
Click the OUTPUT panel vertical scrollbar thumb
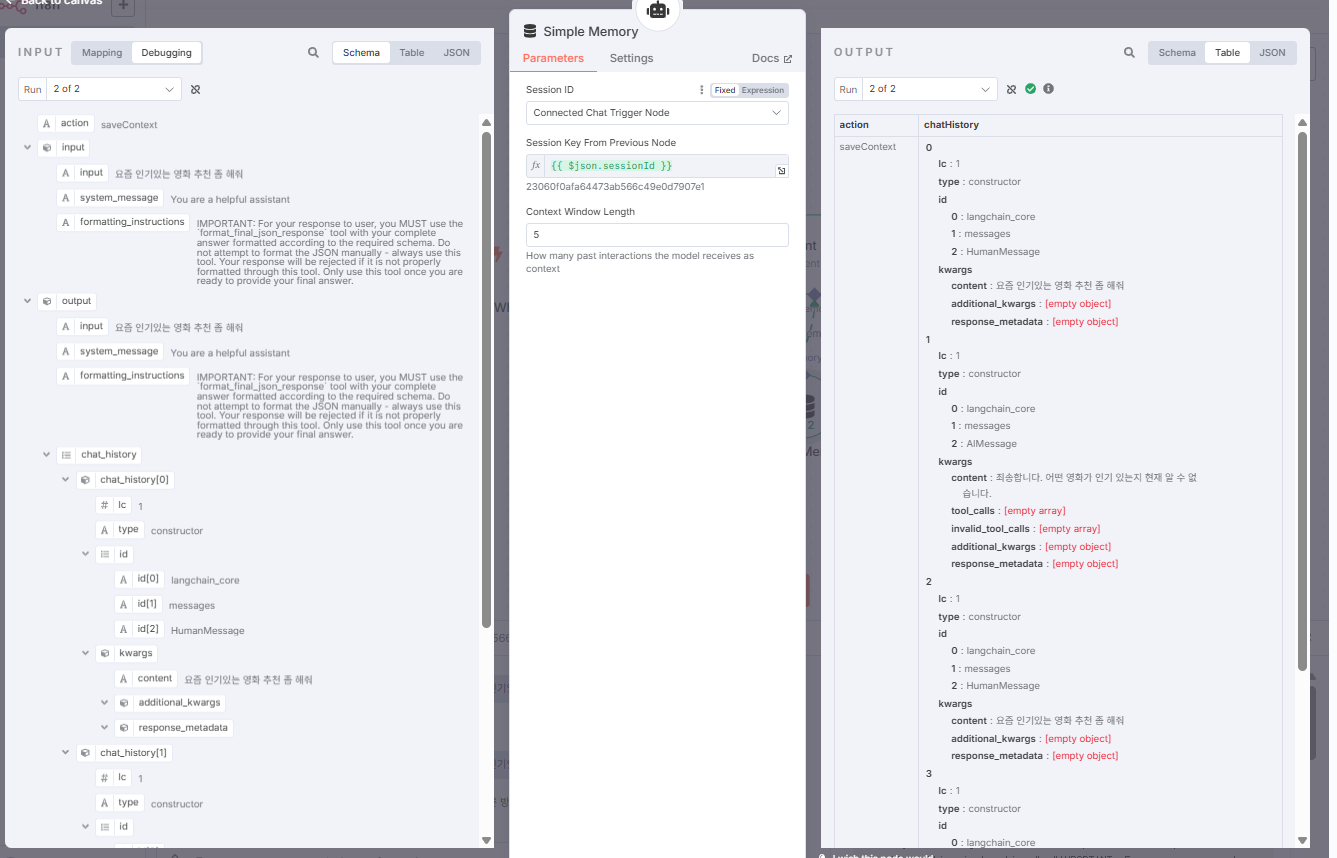(1302, 400)
